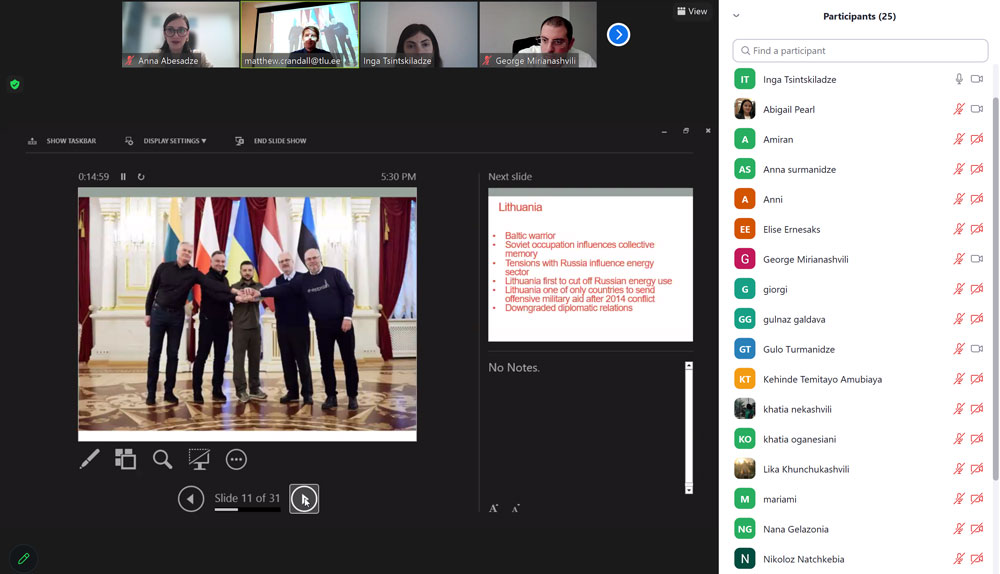
Task: Show next video thumbnails with blue arrow
Action: 618,34
